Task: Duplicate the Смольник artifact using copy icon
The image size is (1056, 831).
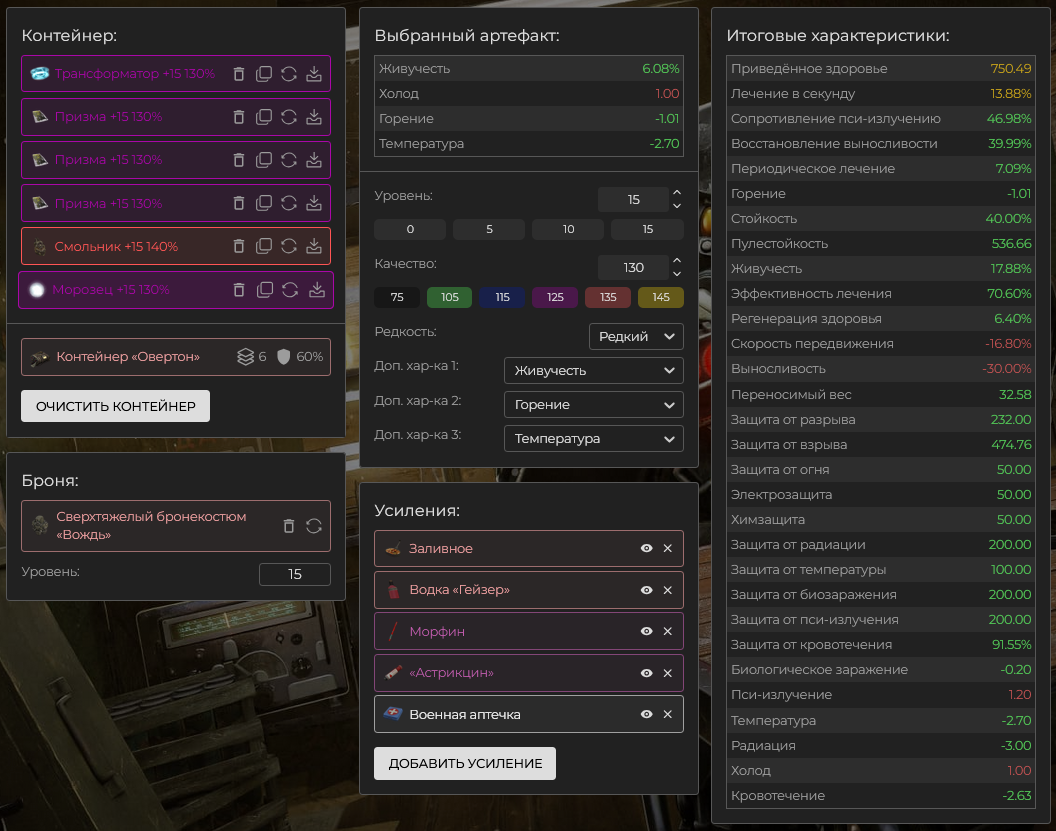Action: pos(264,246)
